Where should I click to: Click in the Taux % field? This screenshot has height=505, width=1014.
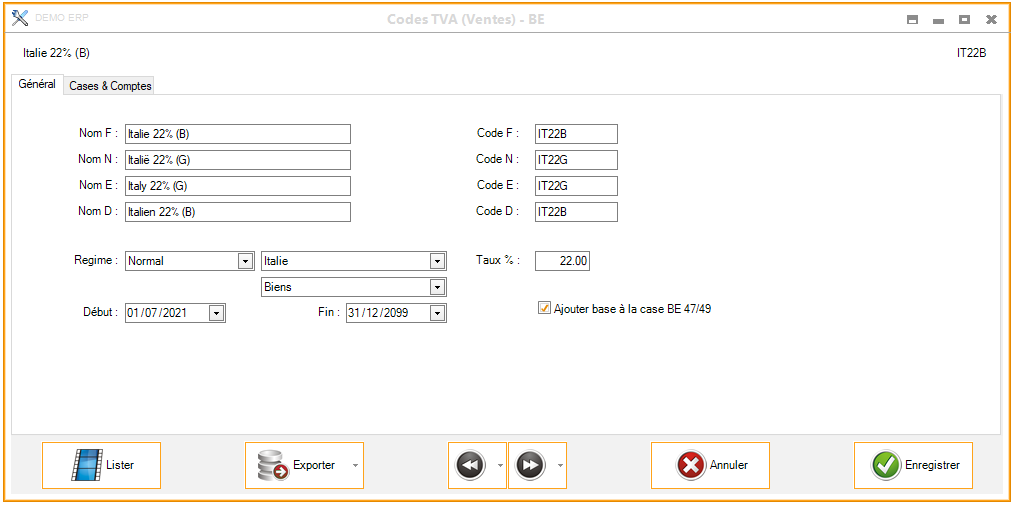562,261
